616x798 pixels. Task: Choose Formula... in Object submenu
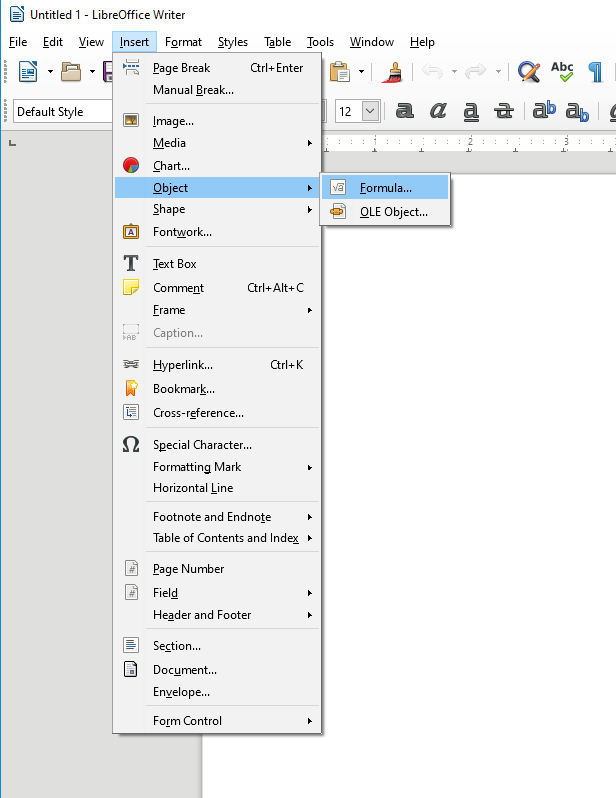coord(385,188)
